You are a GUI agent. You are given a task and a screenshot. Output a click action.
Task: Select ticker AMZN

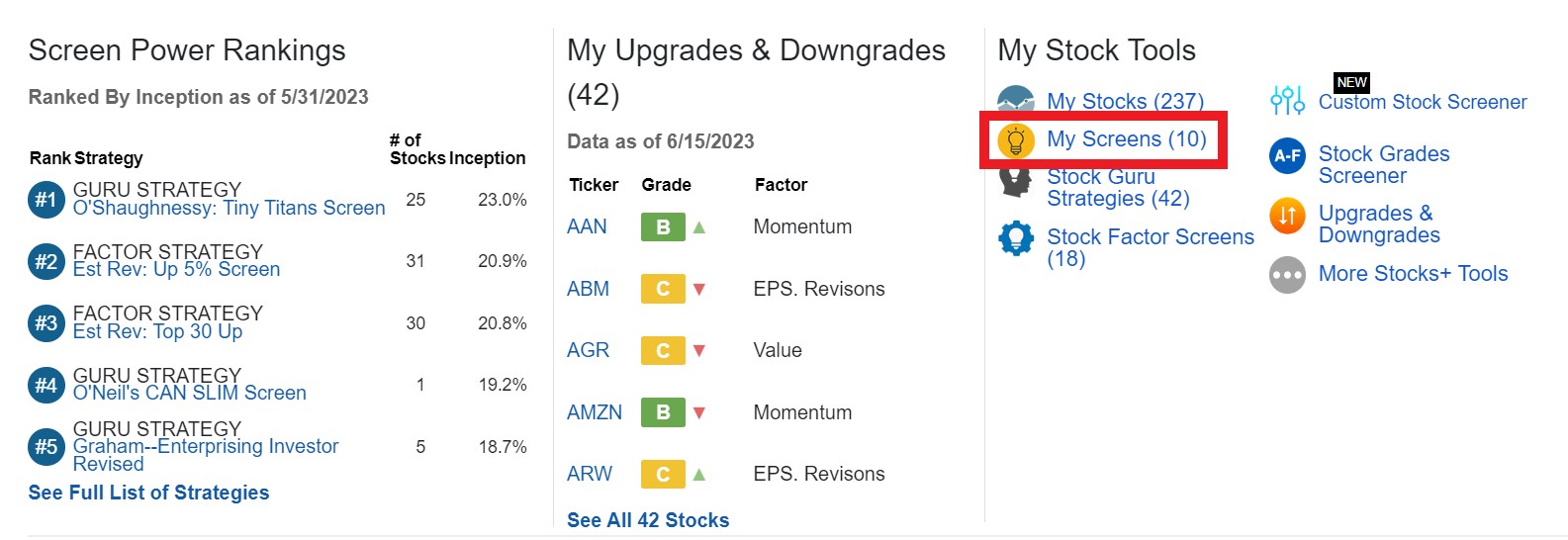(x=595, y=412)
